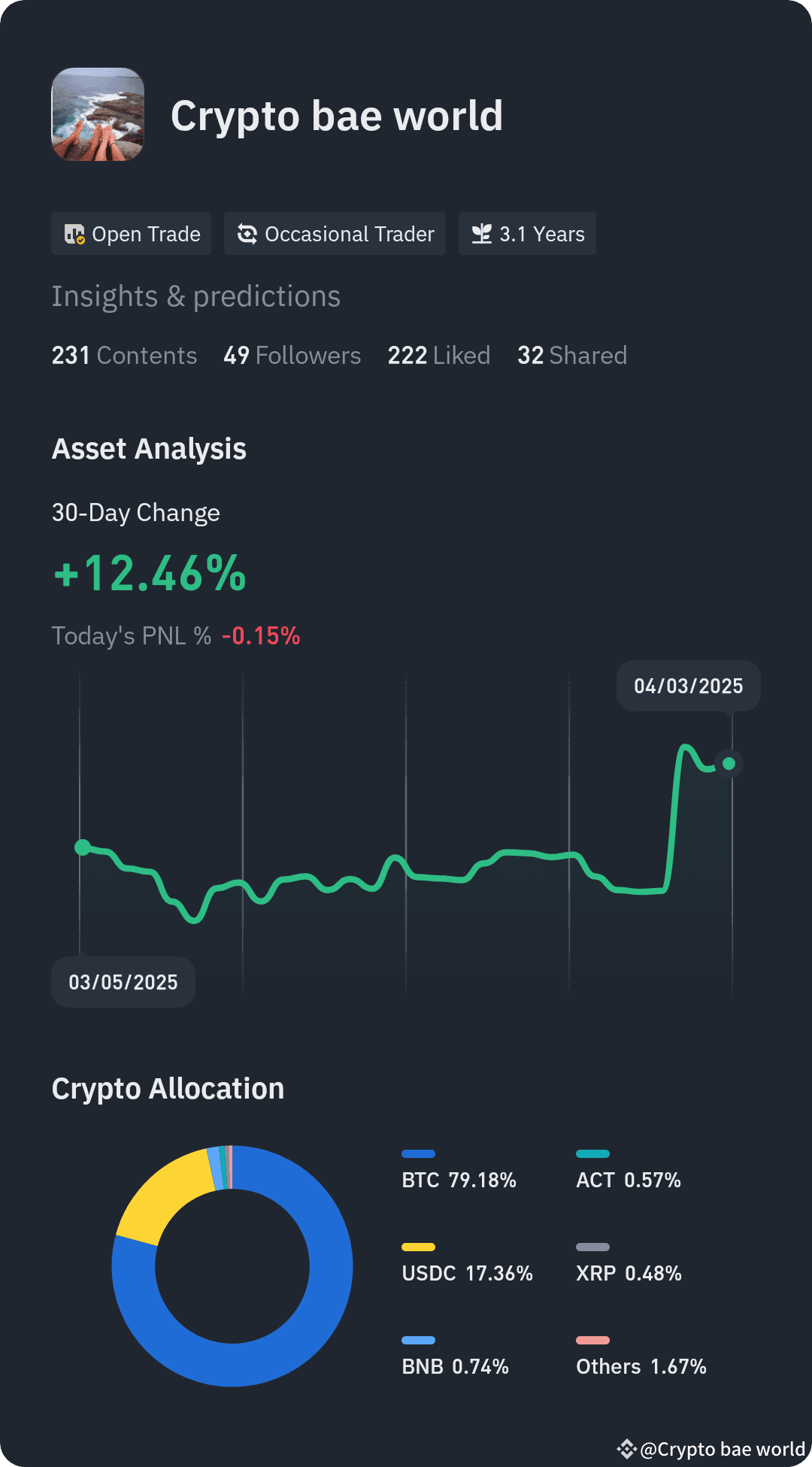Select the 32 Shared stat
Image resolution: width=812 pixels, height=1467 pixels.
572,356
